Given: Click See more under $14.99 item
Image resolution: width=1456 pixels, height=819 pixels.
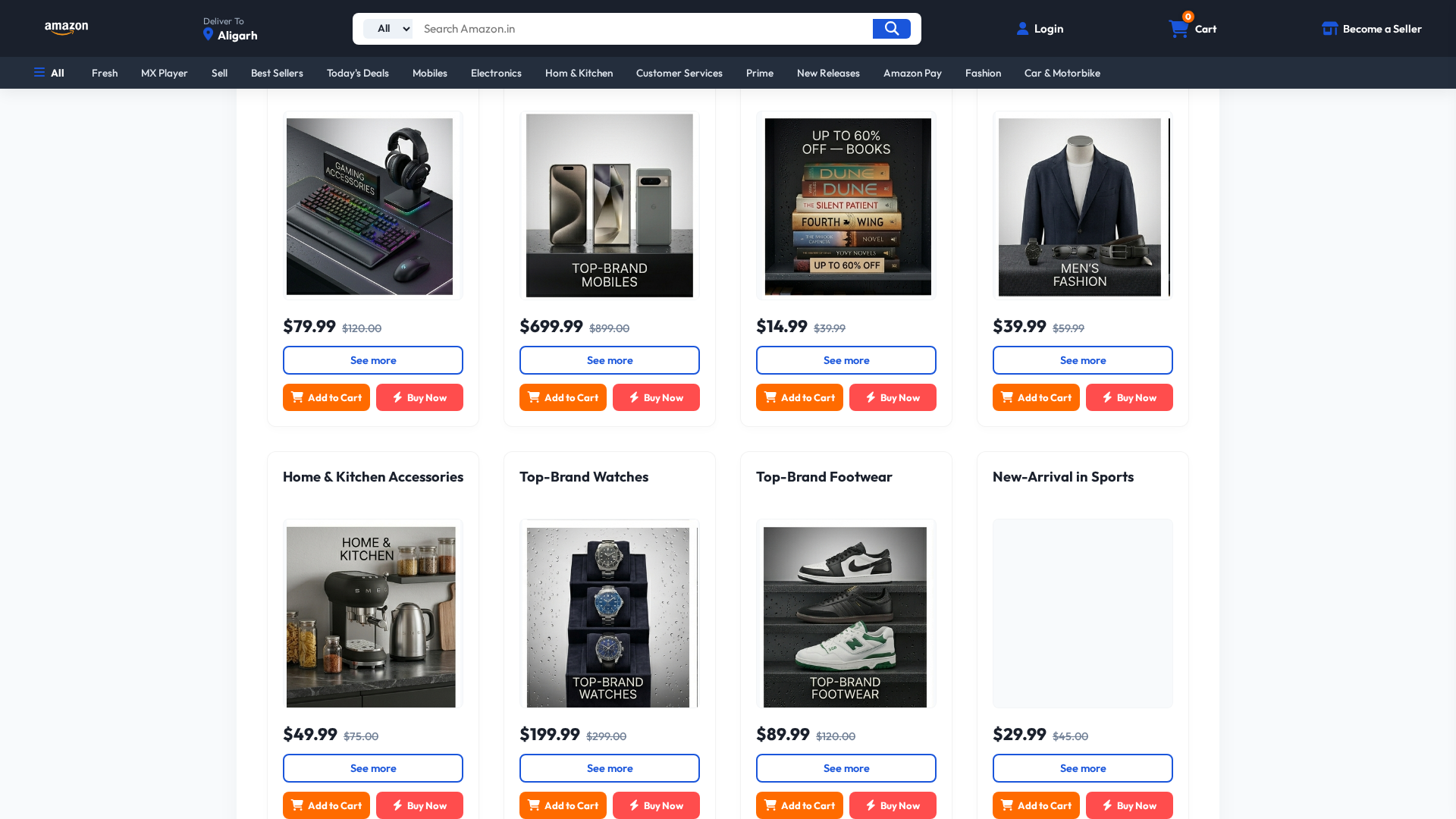Looking at the screenshot, I should coord(846,360).
